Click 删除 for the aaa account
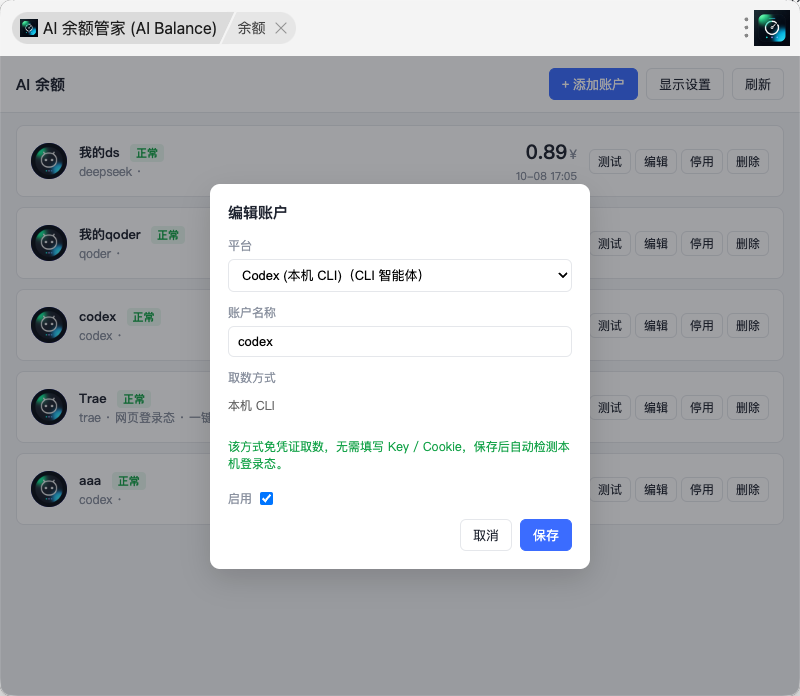Viewport: 800px width, 696px height. coord(747,490)
